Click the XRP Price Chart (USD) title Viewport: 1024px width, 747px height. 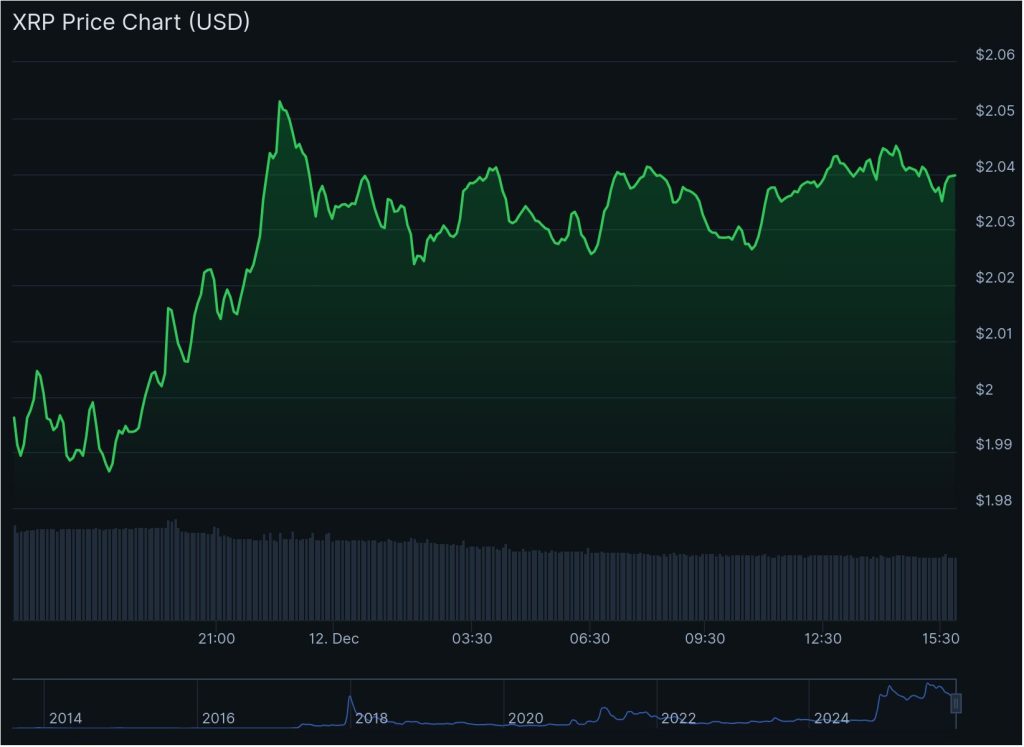(131, 22)
